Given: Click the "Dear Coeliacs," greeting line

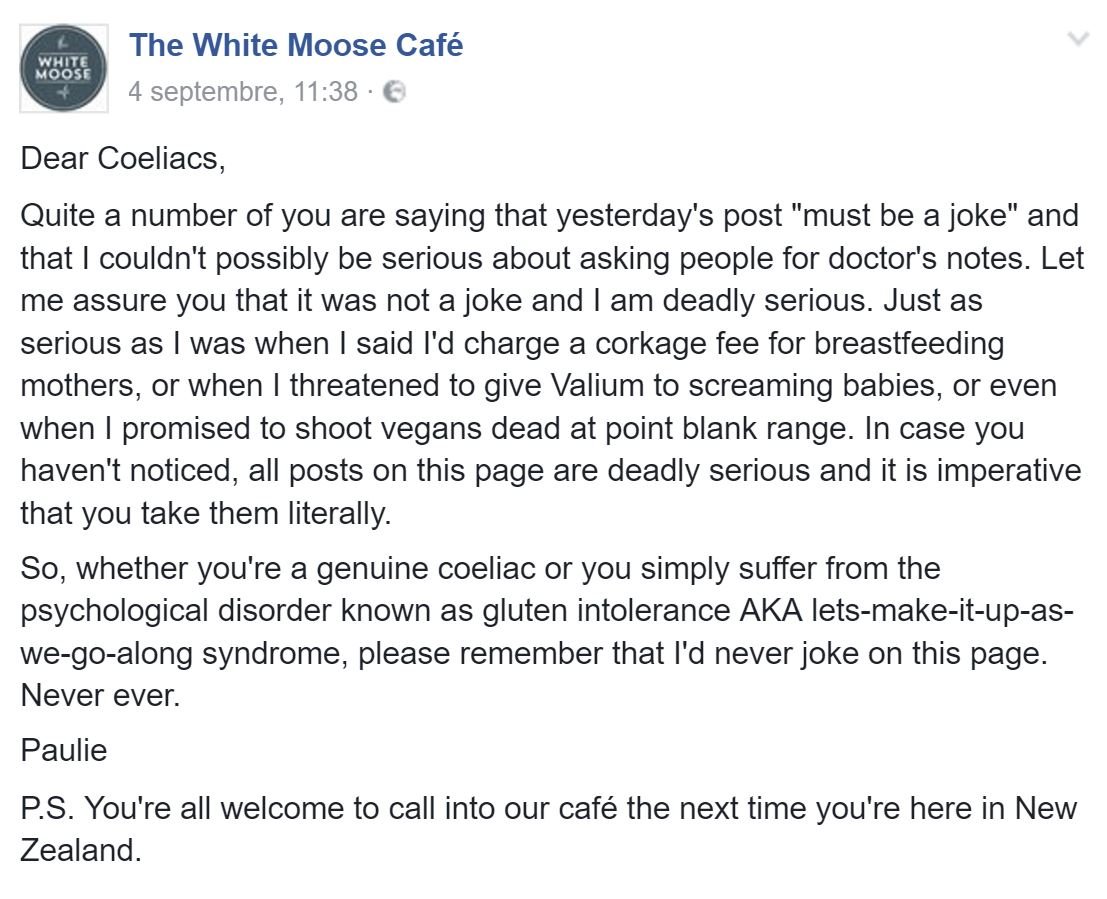Looking at the screenshot, I should [123, 158].
